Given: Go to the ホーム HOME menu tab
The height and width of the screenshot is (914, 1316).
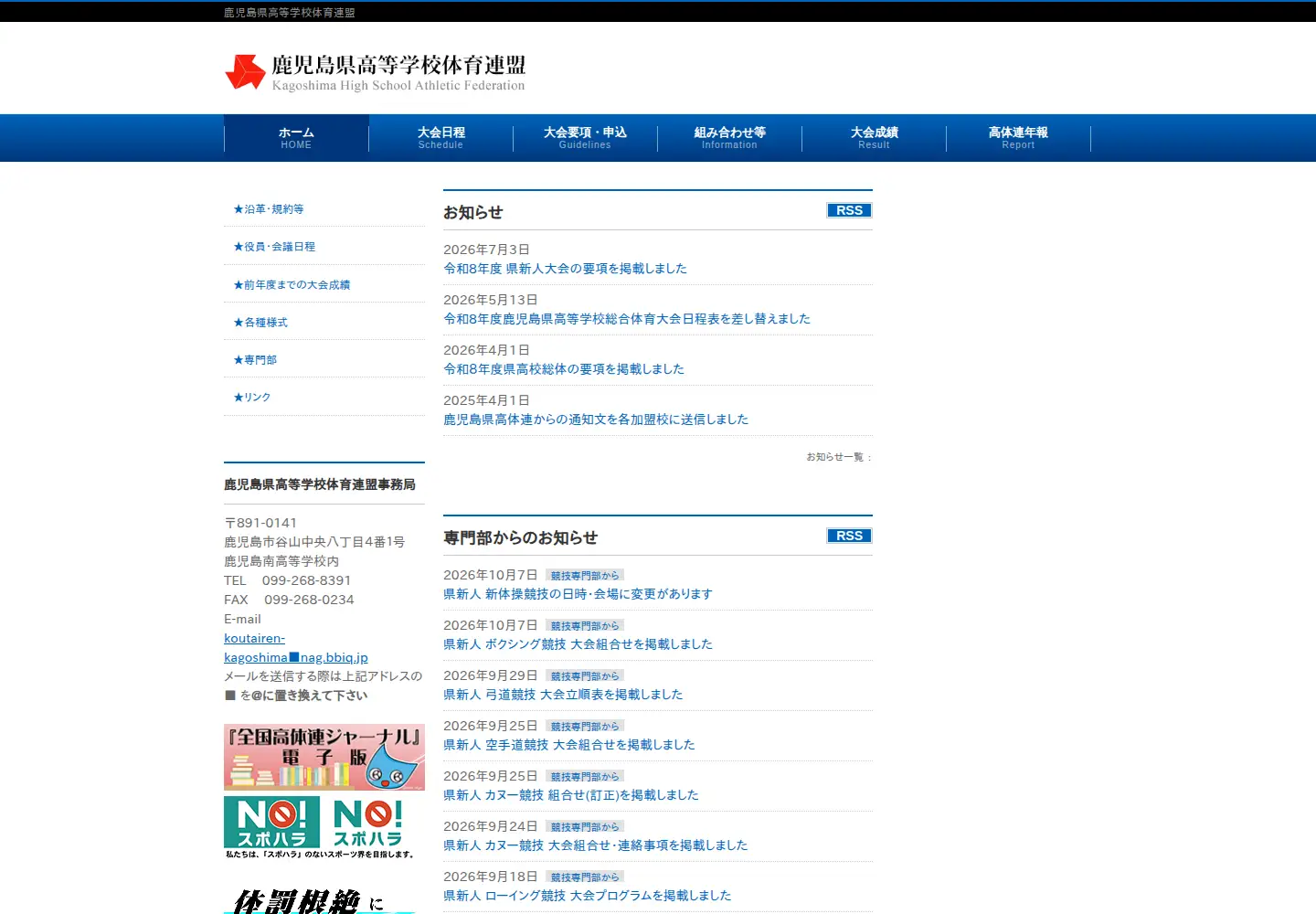Looking at the screenshot, I should [x=296, y=138].
